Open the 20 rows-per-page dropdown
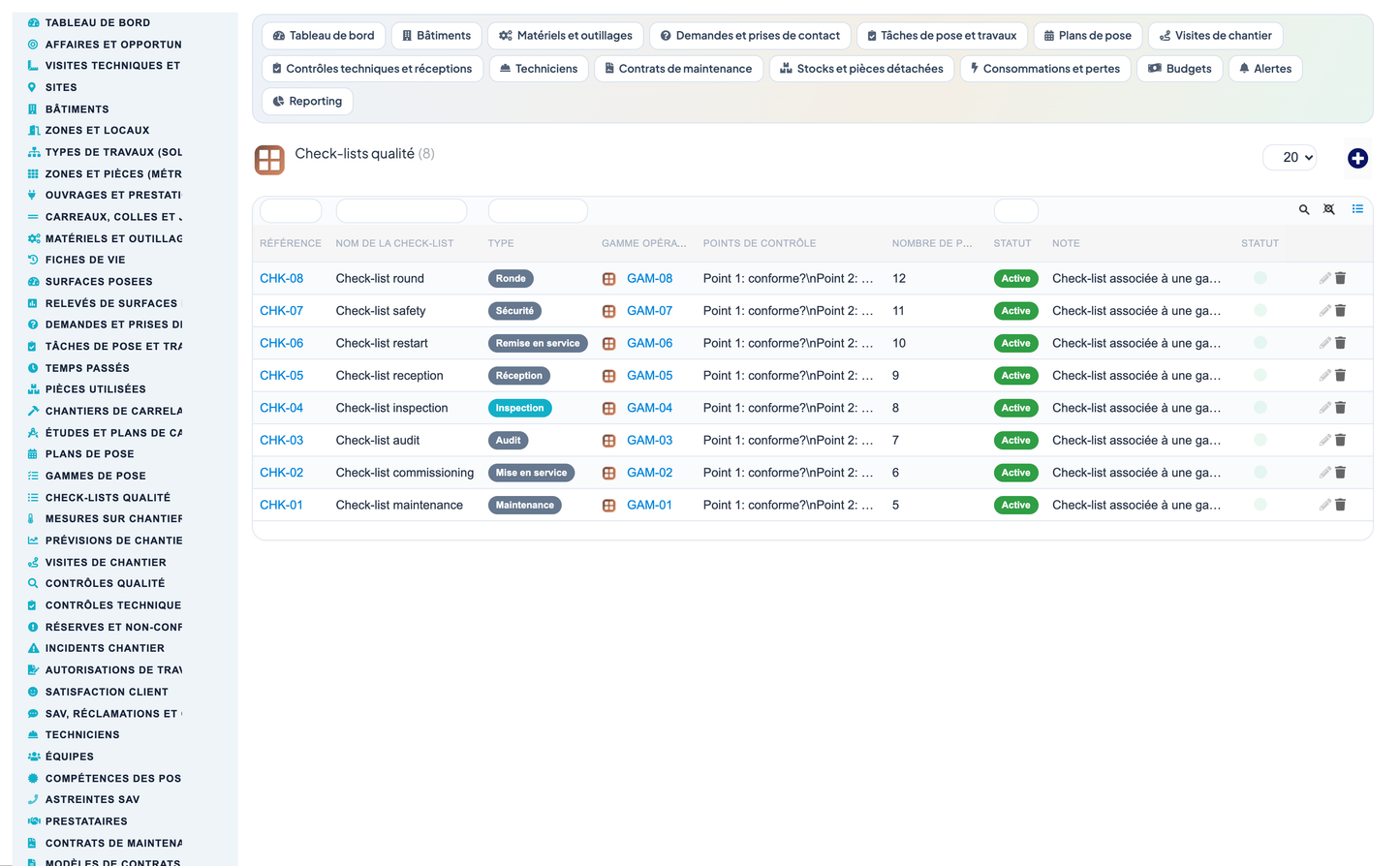 click(x=1290, y=157)
